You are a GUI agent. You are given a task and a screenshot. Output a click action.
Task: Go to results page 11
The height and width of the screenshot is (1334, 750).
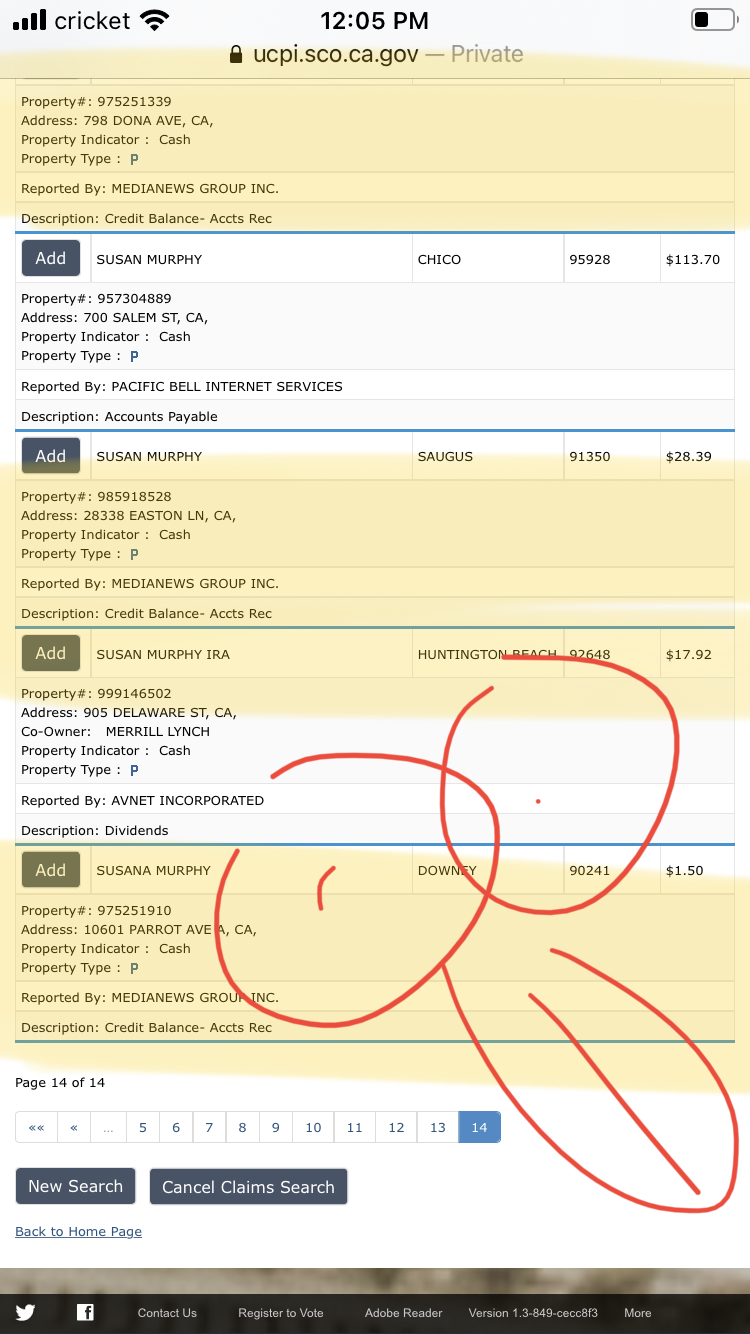[355, 1127]
